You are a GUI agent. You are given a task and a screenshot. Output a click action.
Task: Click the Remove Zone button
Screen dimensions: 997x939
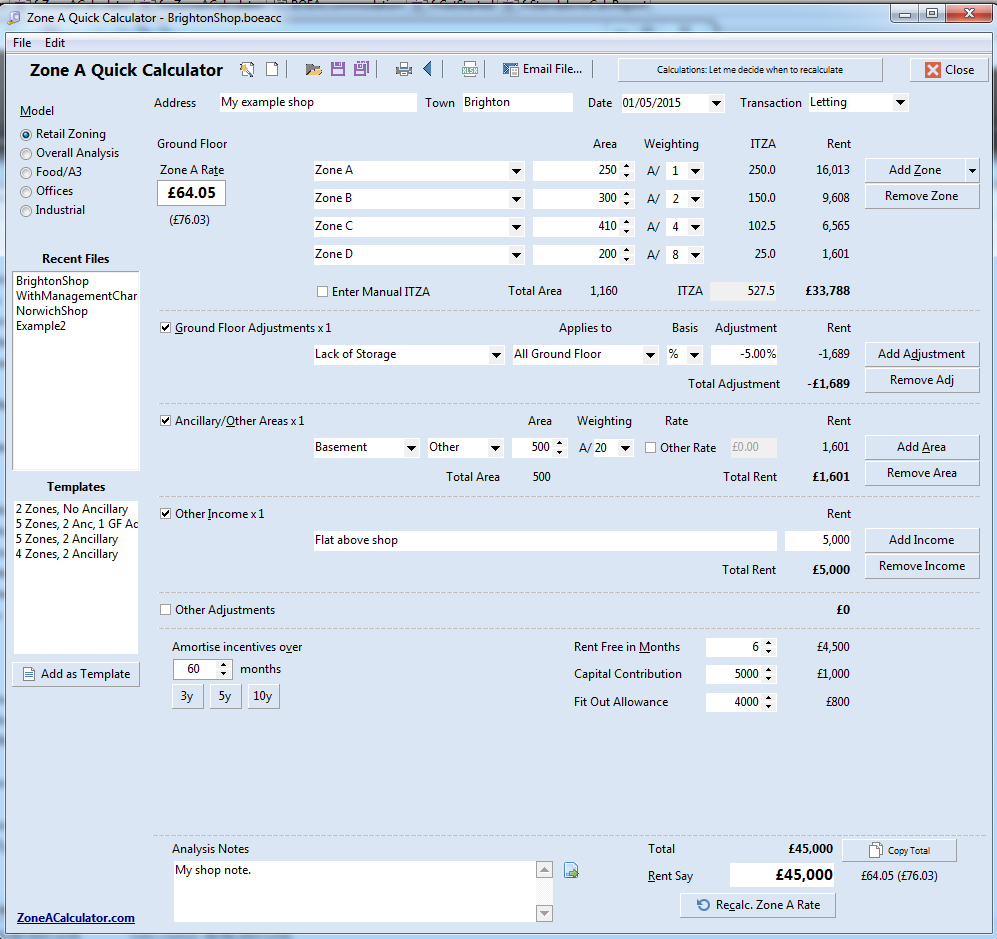pyautogui.click(x=922, y=196)
